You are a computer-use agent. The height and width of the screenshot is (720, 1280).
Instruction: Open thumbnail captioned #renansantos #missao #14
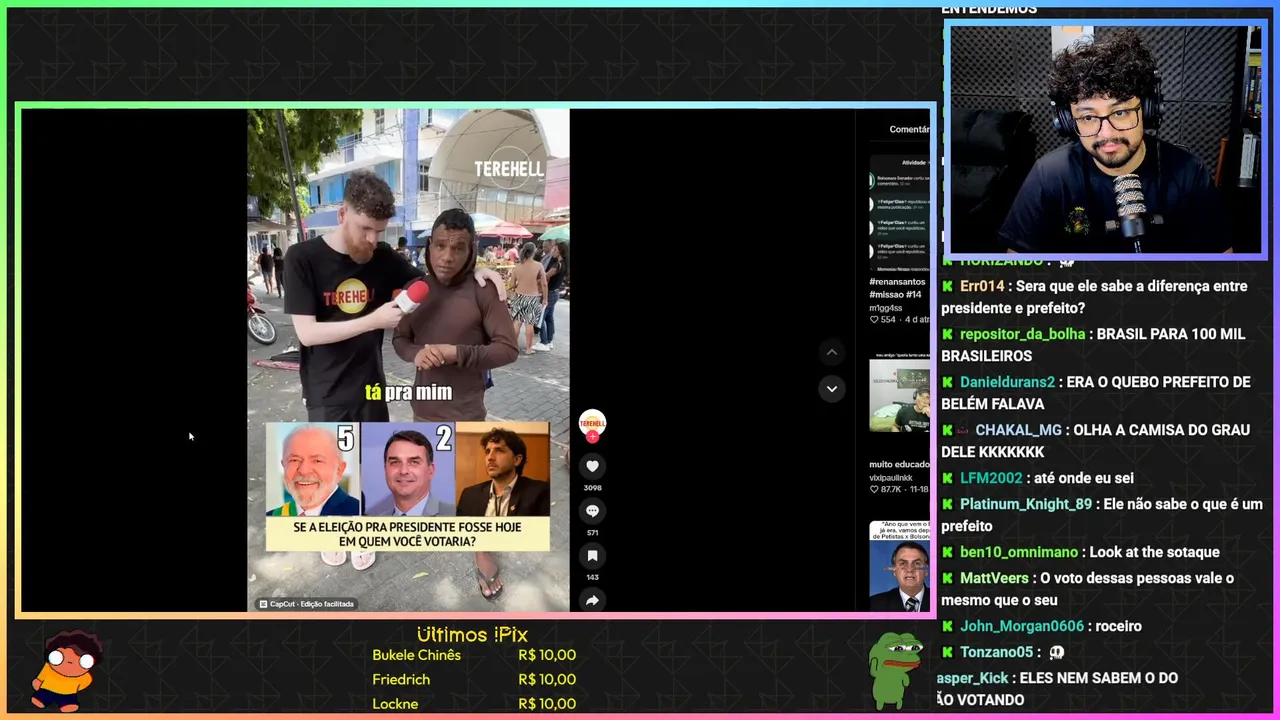tap(899, 213)
